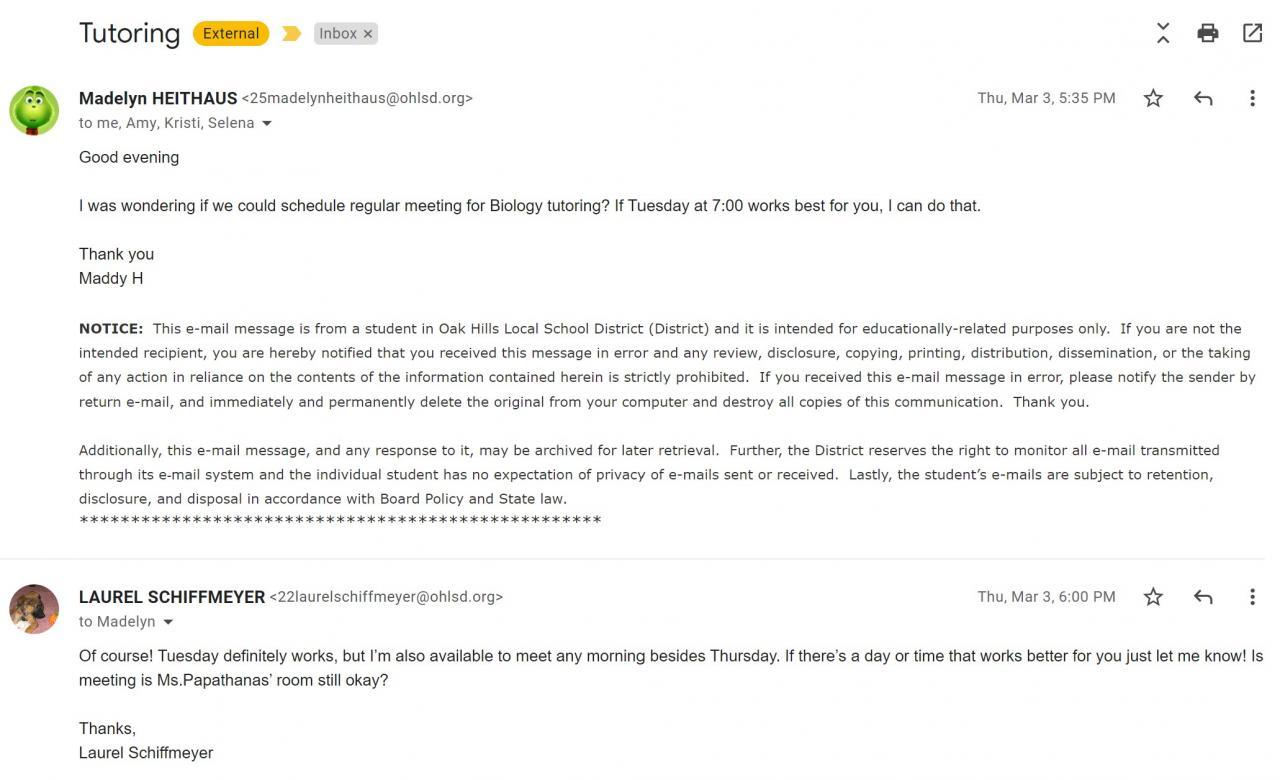Screen dimensions: 1280x780
Task: Click Laurel Schiffmeyer's profile photo
Action: 34,608
